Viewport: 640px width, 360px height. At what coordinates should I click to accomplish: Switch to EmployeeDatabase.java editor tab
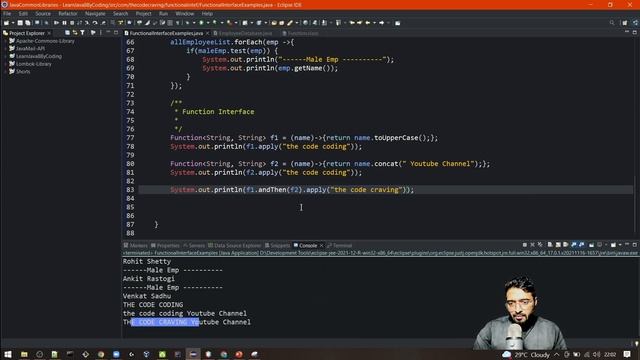[244, 33]
